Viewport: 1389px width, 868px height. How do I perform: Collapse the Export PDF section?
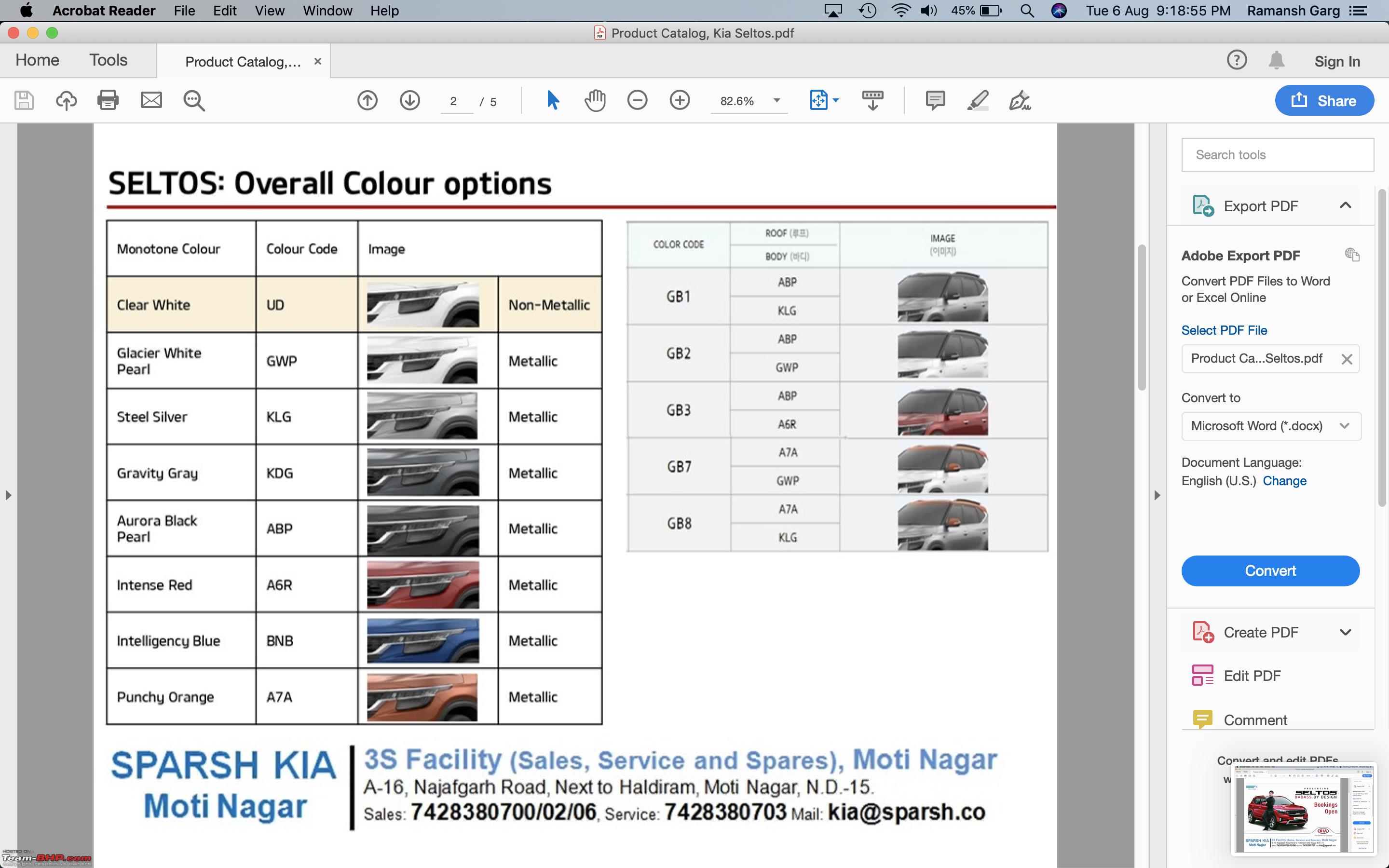[x=1346, y=205]
